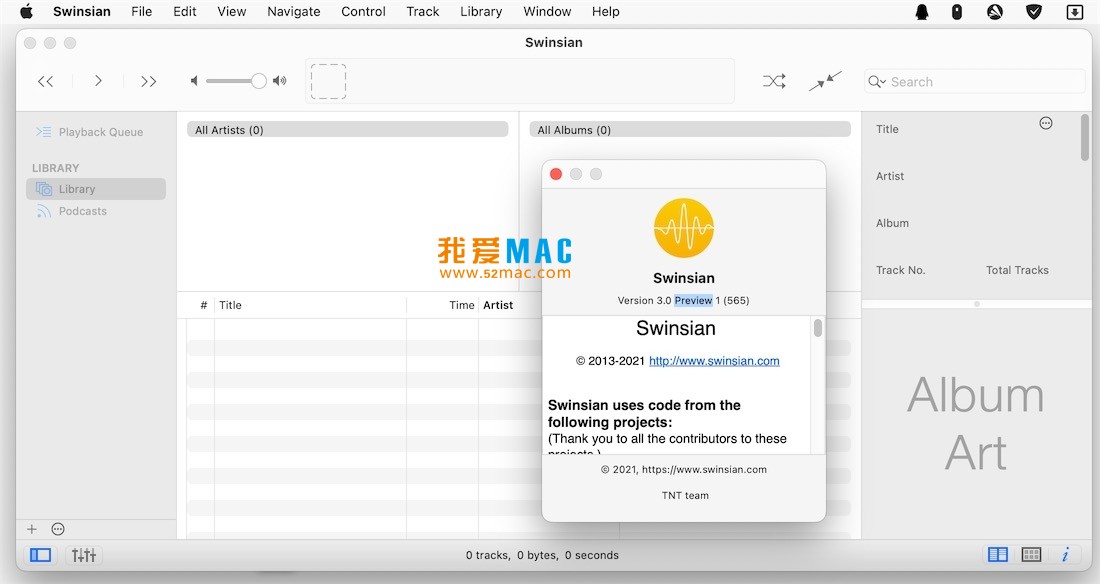Viewport: 1100px width, 584px height.
Task: Open the inspector options ellipsis menu
Action: [x=1046, y=124]
